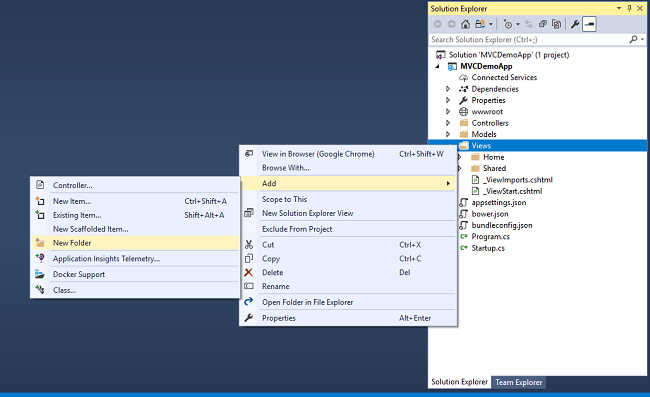Click the wwwroot globe icon
The width and height of the screenshot is (650, 397).
tap(463, 111)
